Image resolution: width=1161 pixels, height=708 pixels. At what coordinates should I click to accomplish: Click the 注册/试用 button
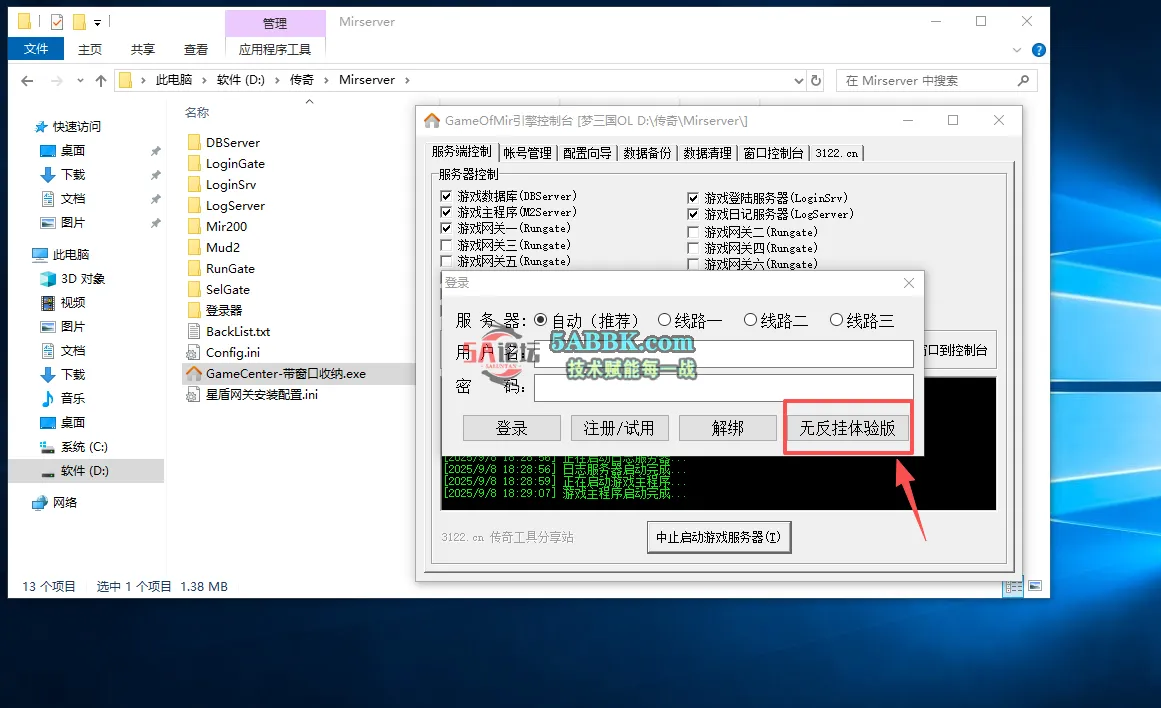(x=620, y=428)
